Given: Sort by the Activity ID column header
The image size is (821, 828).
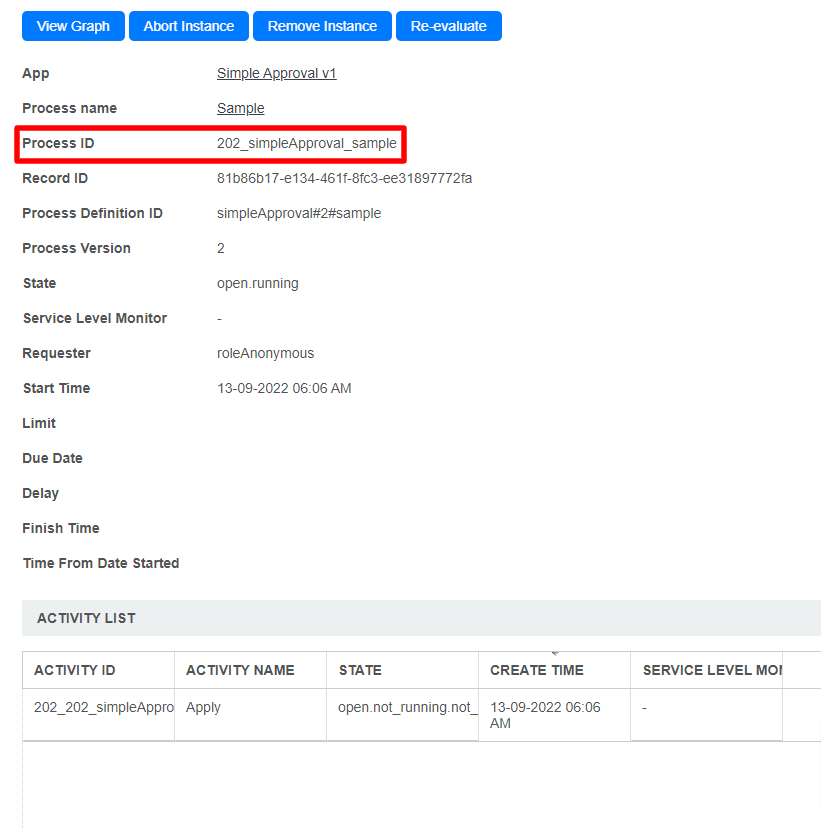Looking at the screenshot, I should point(75,670).
